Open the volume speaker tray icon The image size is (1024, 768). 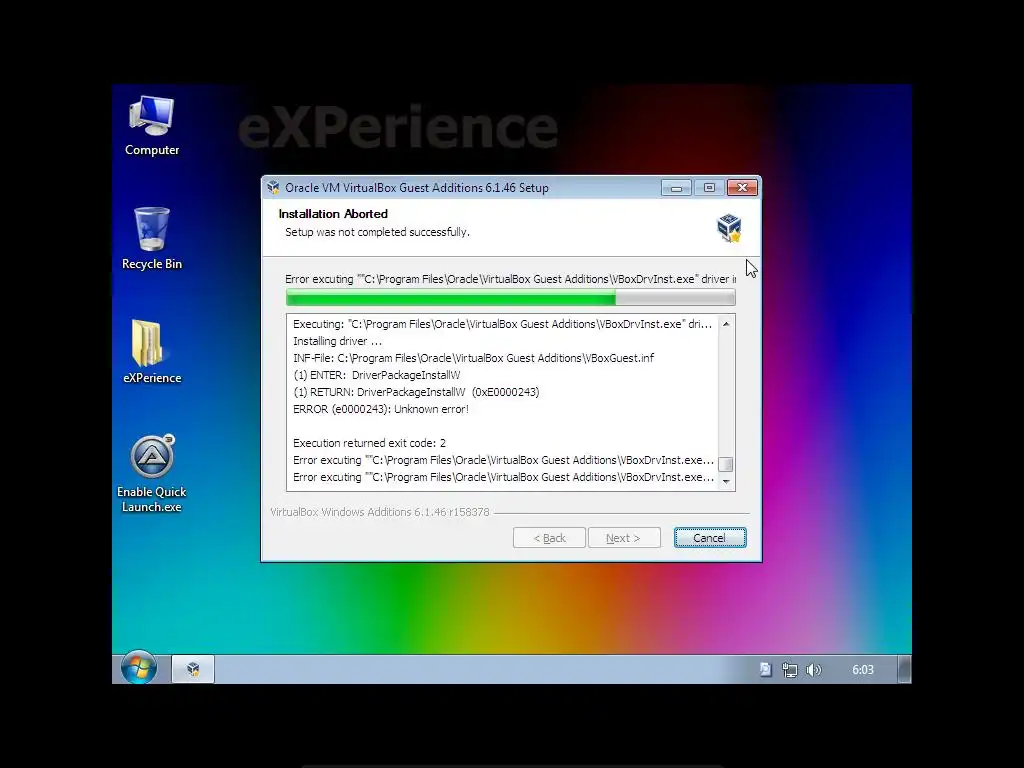(x=814, y=670)
